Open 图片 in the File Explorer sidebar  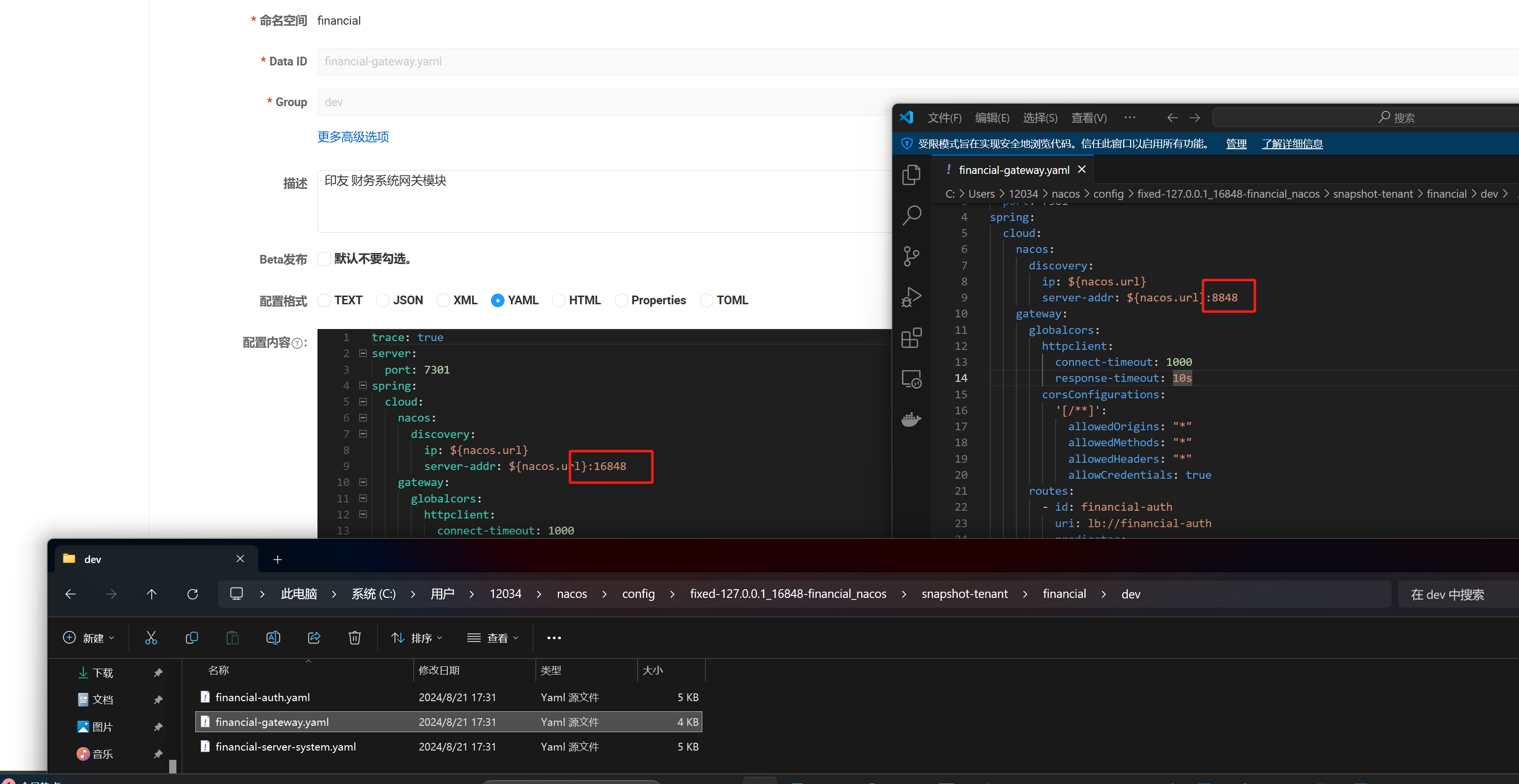[103, 727]
